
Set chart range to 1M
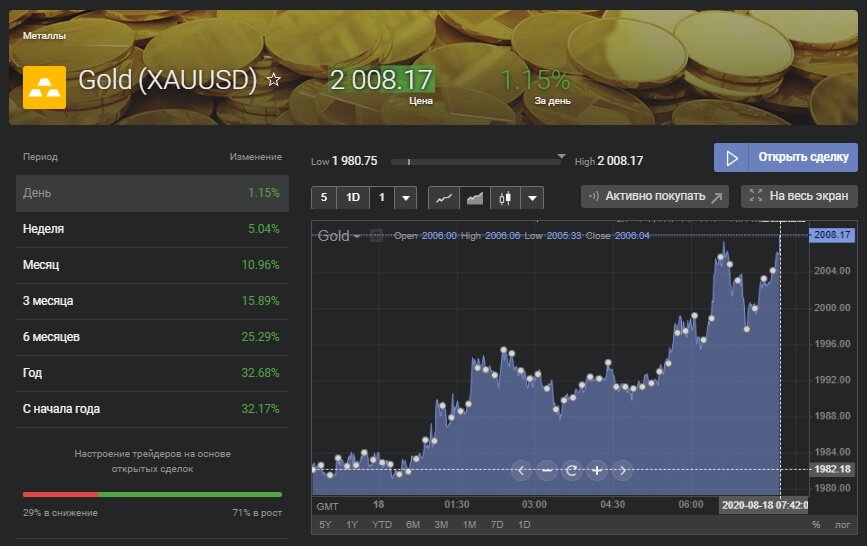click(468, 525)
